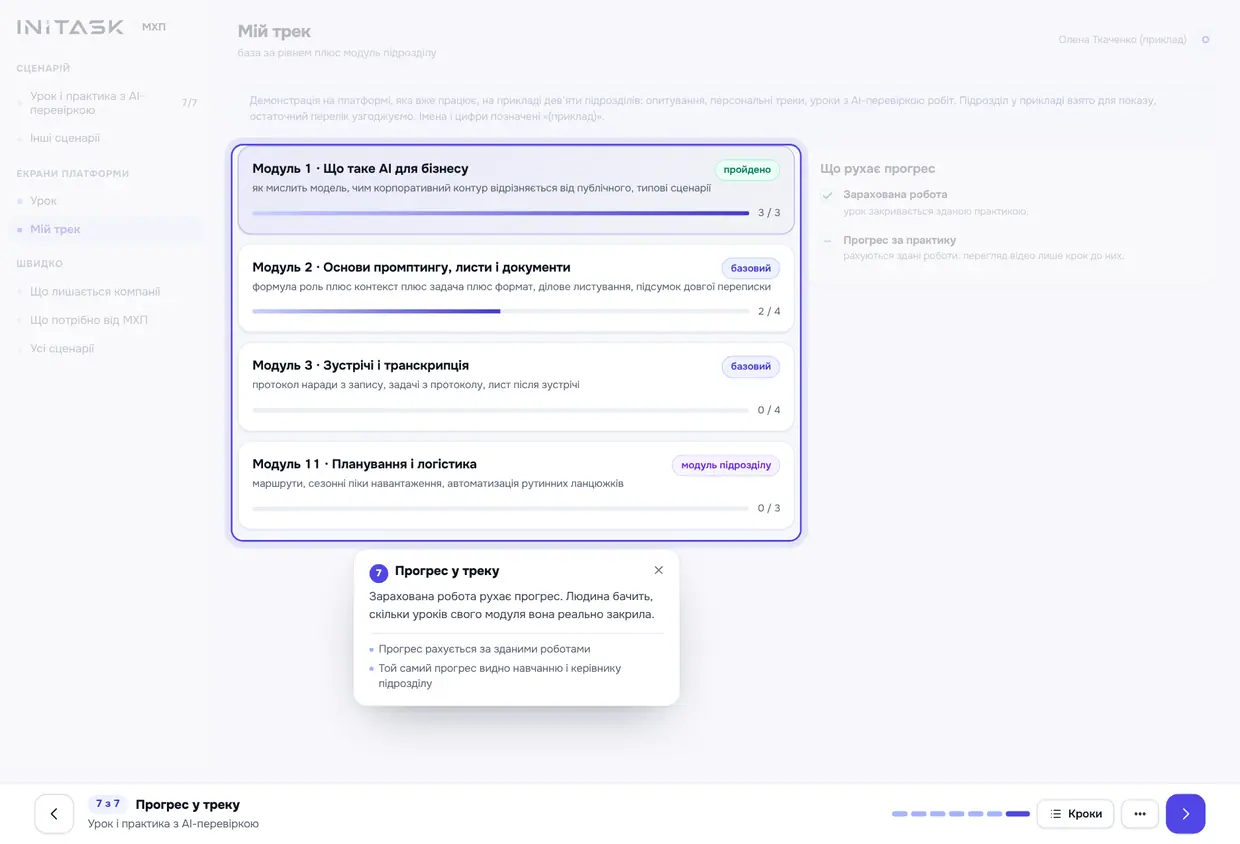Click the "пройдено" badge on Модуль 1
The width and height of the screenshot is (1240, 844).
747,170
